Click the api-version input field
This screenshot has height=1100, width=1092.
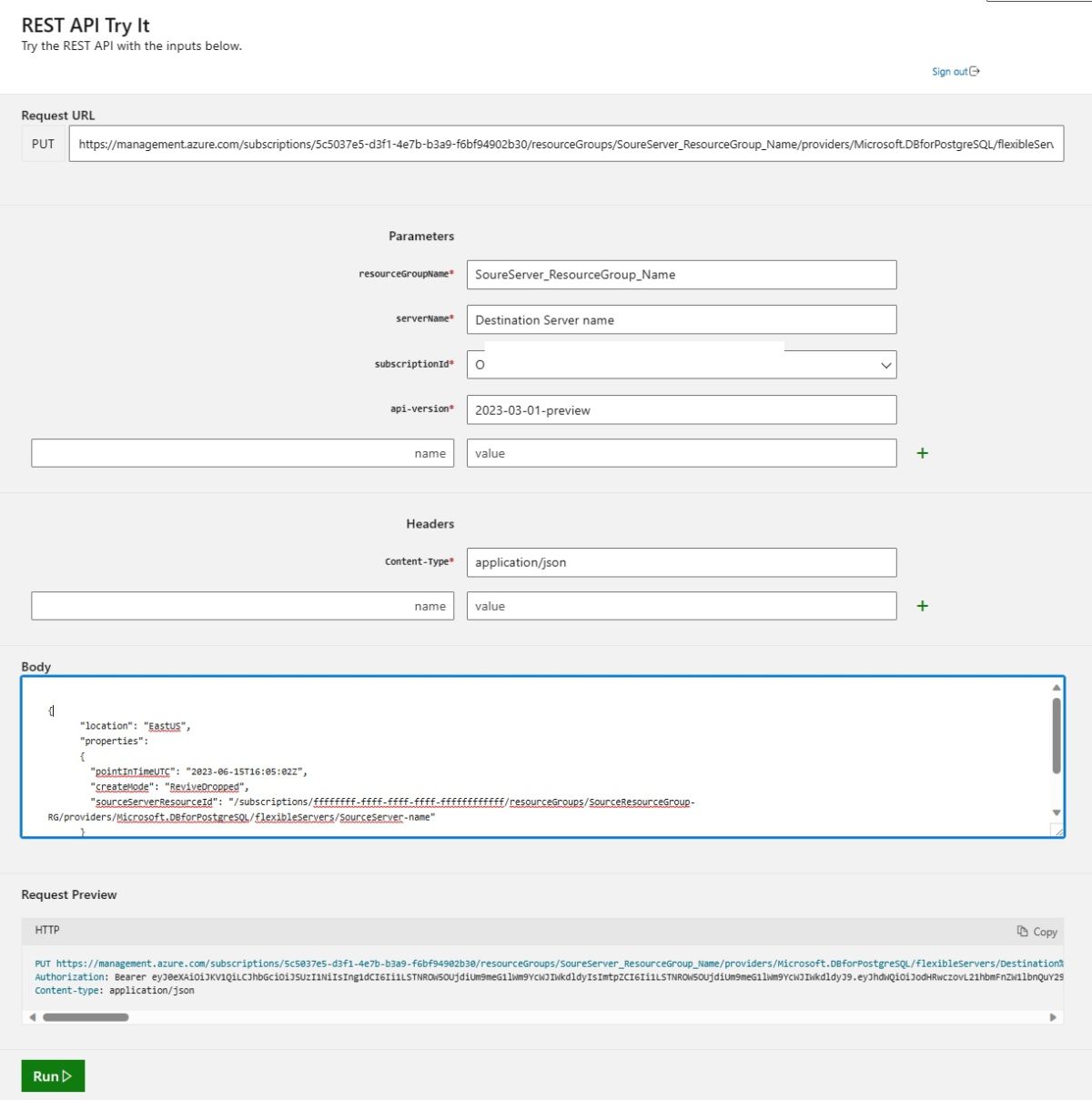point(682,410)
